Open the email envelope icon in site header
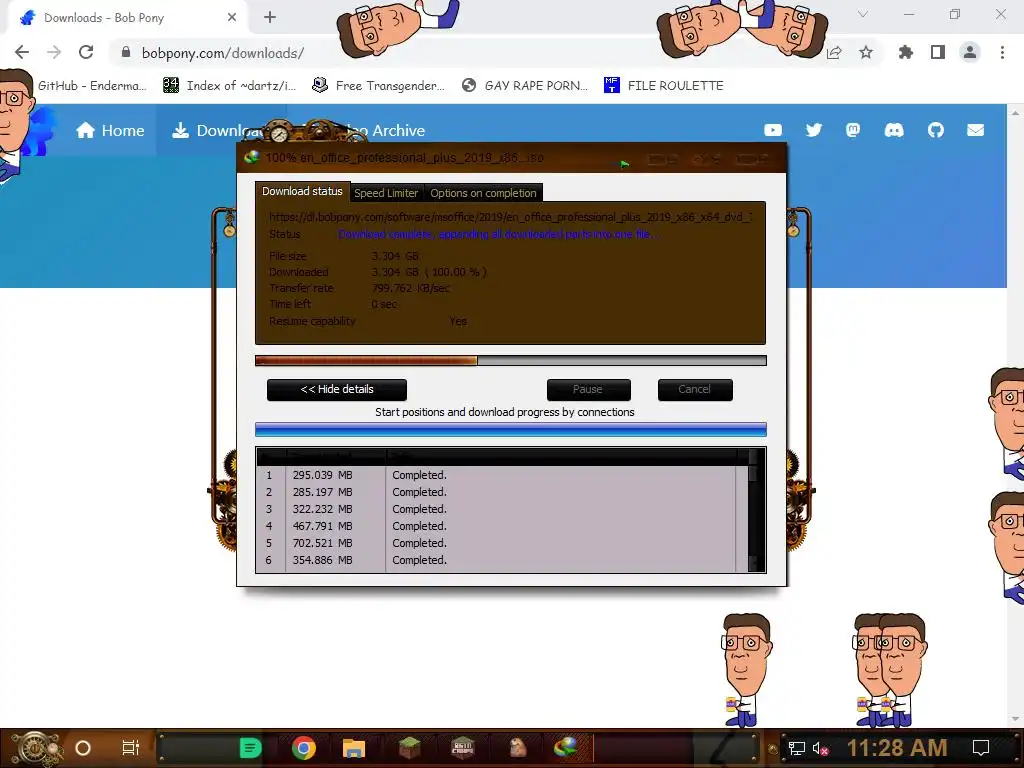 [976, 130]
